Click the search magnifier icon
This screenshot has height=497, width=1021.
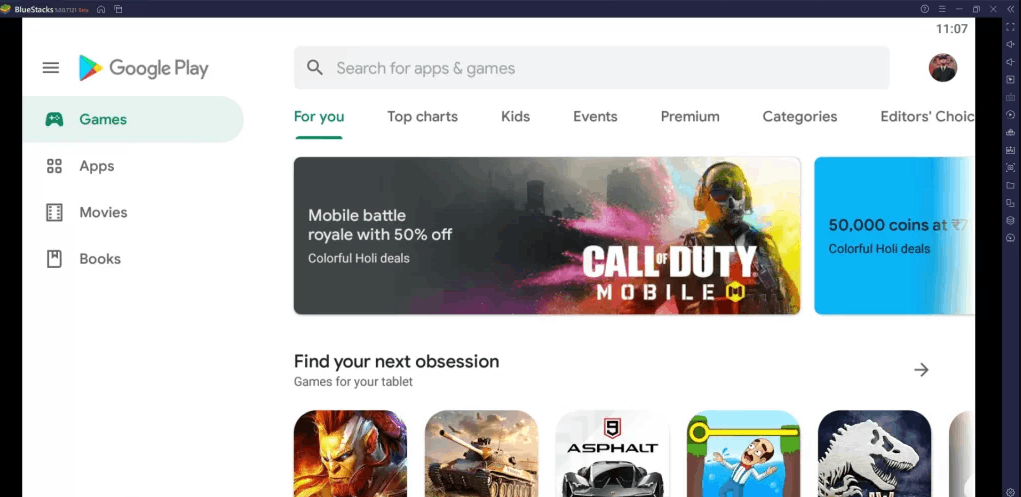coord(315,68)
